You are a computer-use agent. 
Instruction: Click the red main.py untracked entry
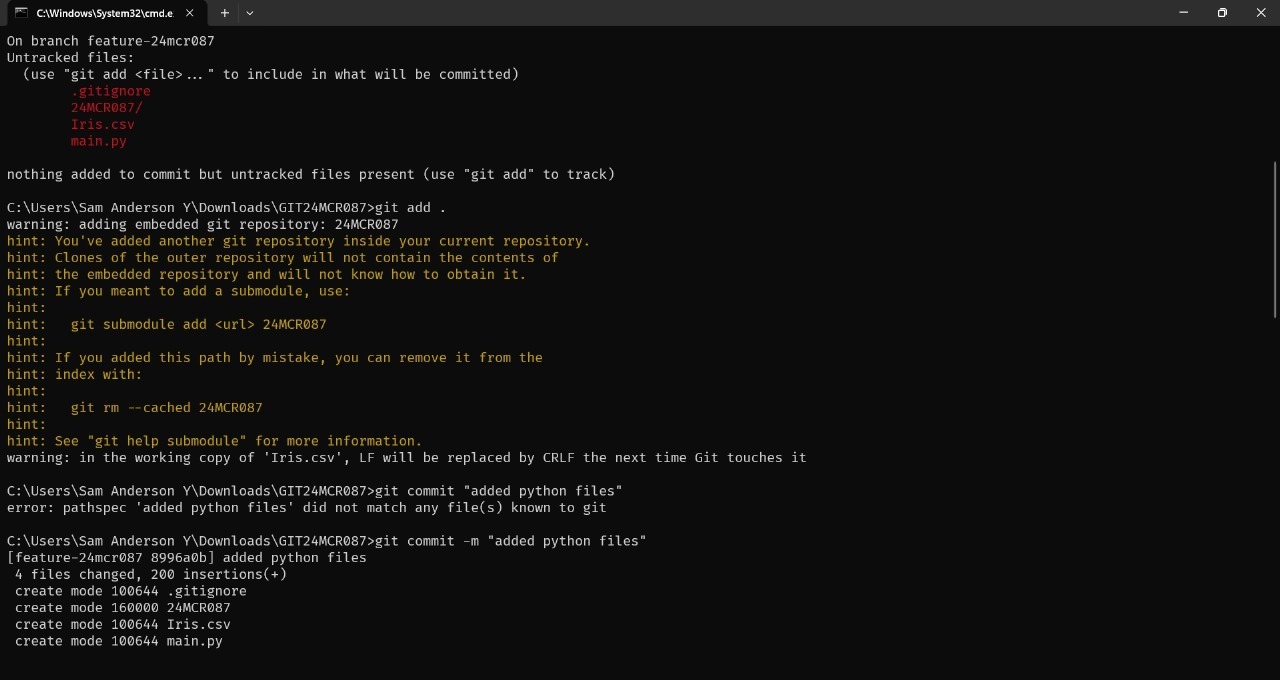(98, 141)
